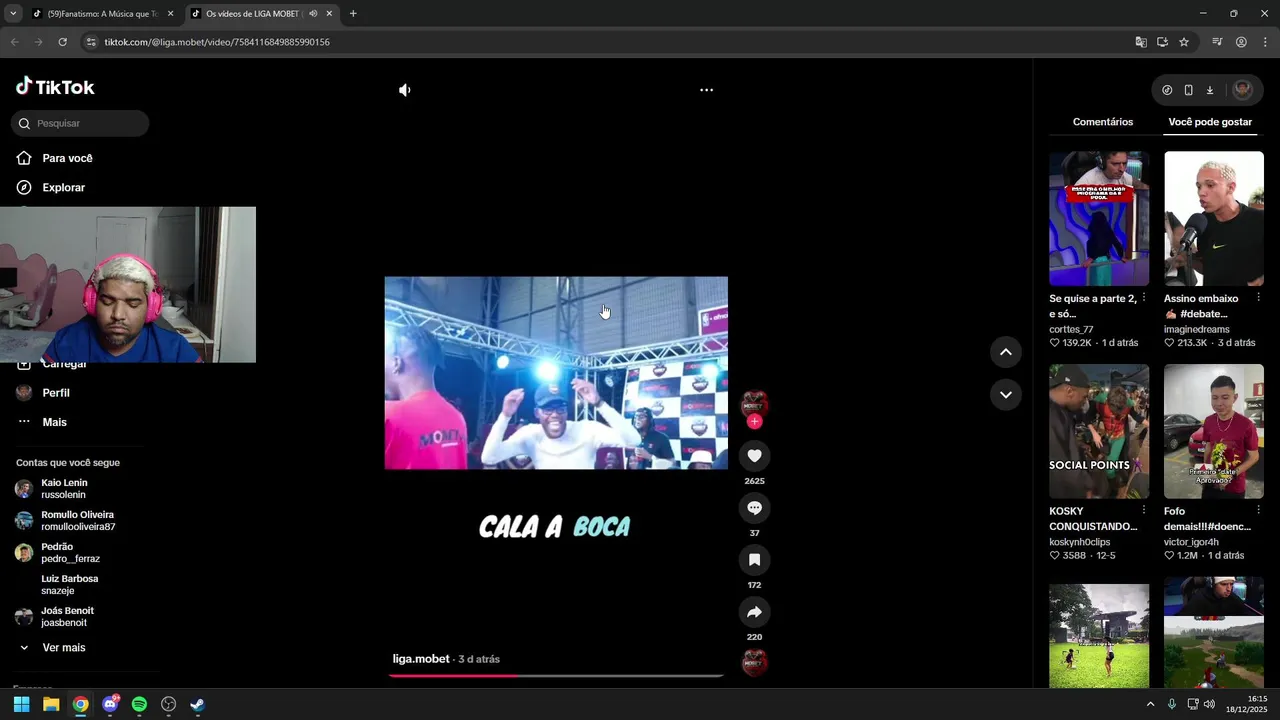This screenshot has height=720, width=1280.
Task: Open Discord from the taskbar
Action: pyautogui.click(x=110, y=704)
